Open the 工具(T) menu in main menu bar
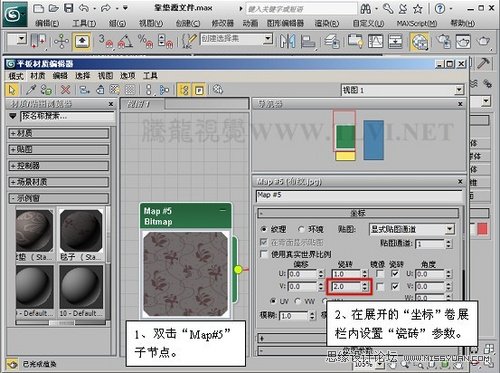 pyautogui.click(x=84, y=23)
